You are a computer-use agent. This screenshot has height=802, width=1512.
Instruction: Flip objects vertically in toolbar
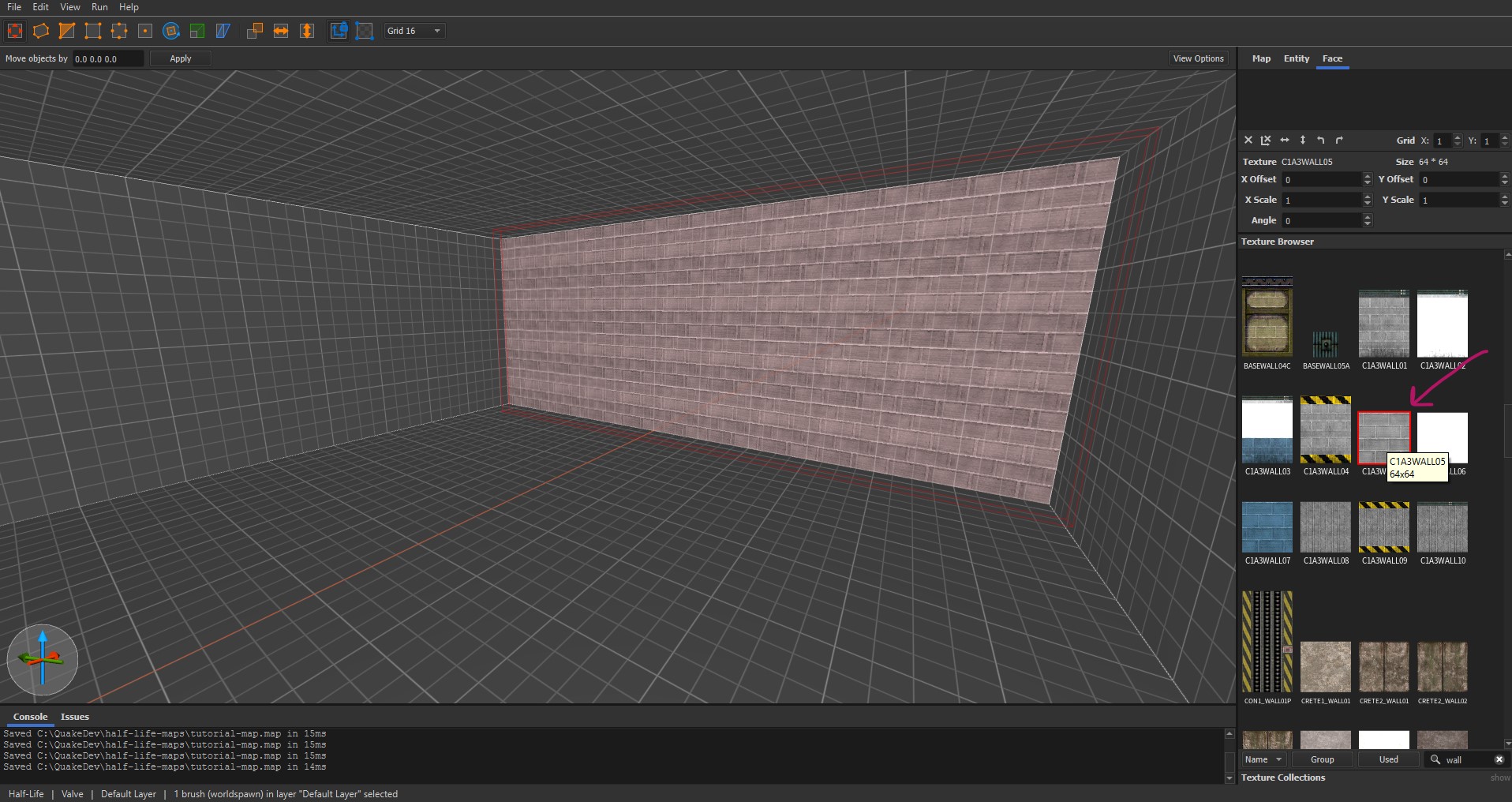[307, 31]
